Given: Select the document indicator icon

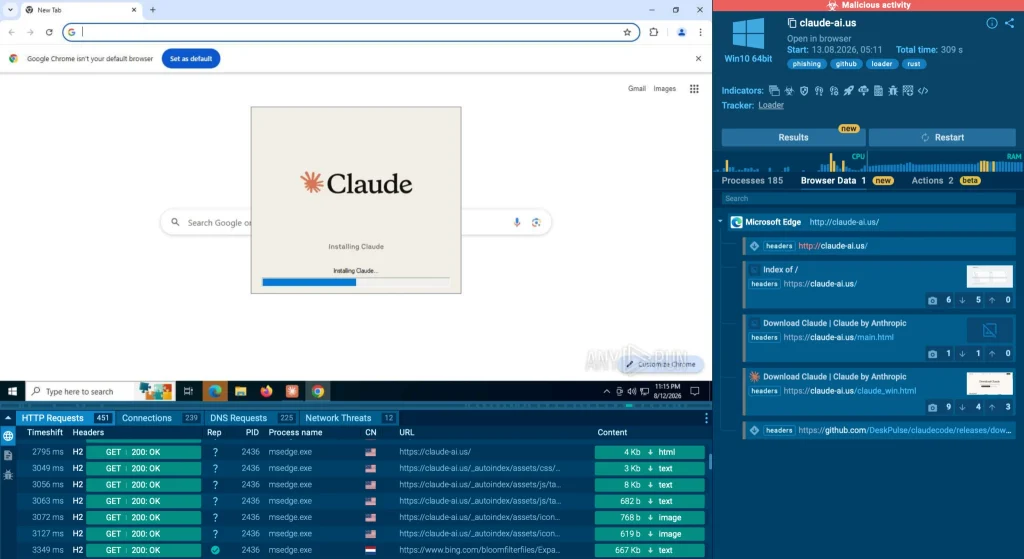Looking at the screenshot, I should [878, 91].
